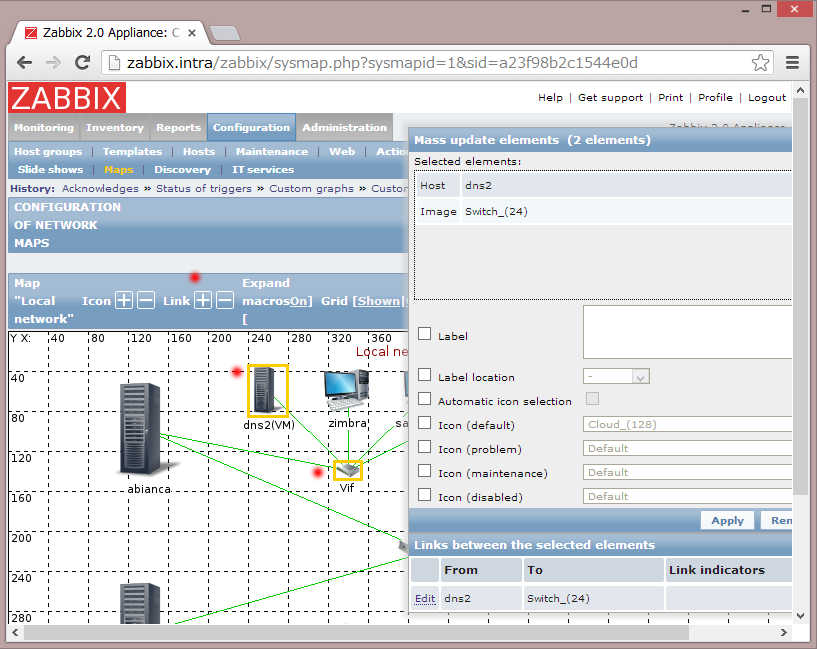
Task: Click the ZABBIX logo
Action: tap(67, 97)
